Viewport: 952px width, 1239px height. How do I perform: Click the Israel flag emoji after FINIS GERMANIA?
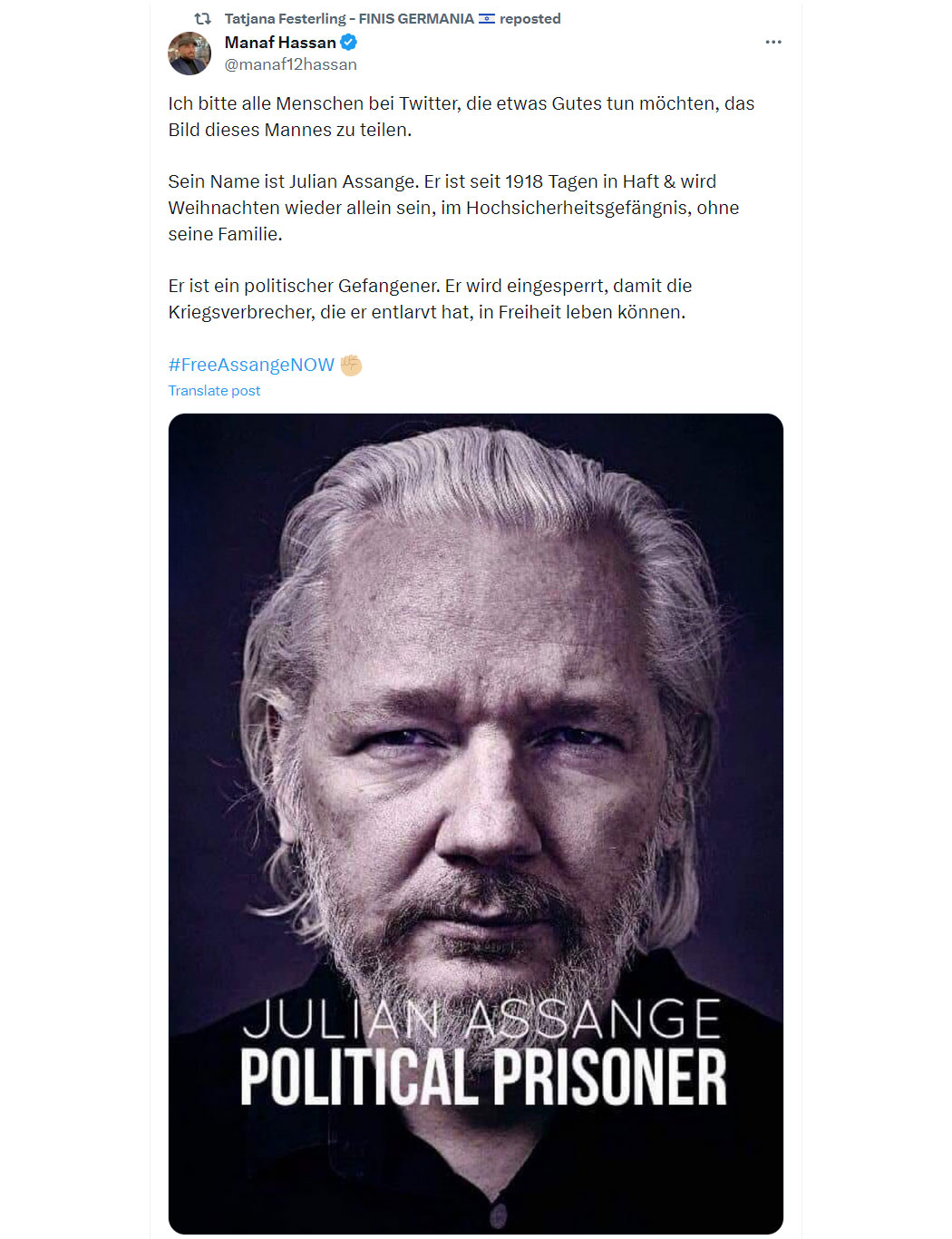pos(487,18)
